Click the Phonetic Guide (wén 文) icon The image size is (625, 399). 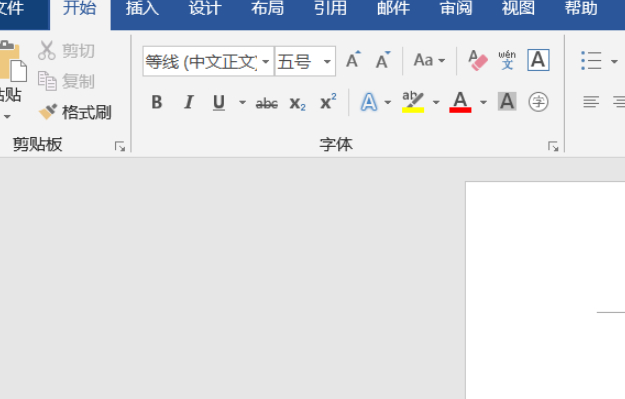tap(507, 60)
